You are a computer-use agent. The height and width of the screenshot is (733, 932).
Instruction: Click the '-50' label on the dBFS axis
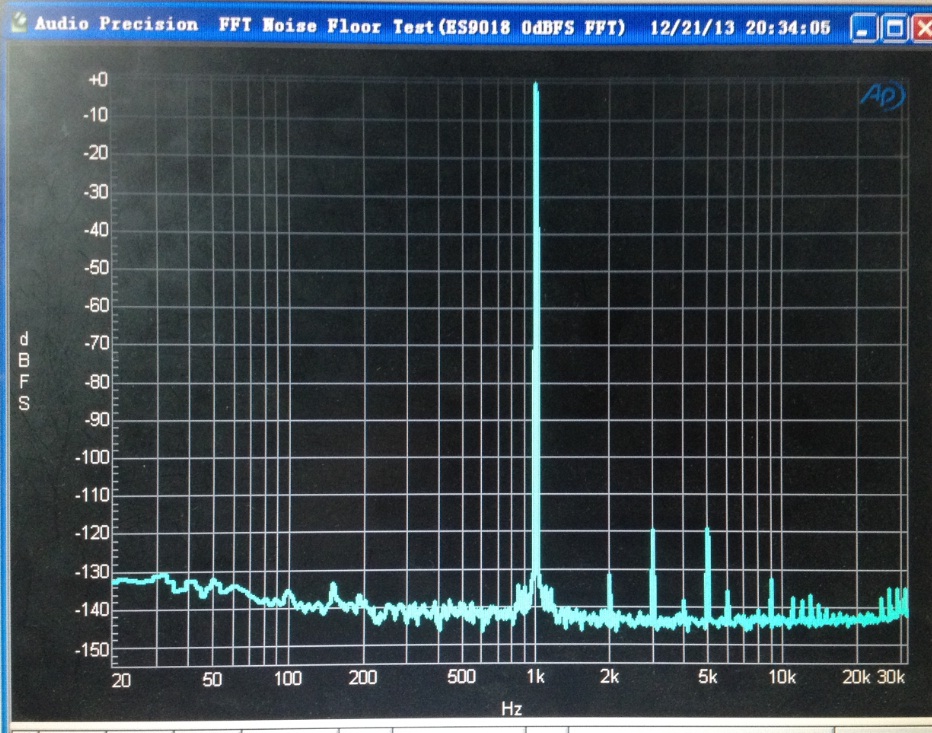[x=96, y=268]
